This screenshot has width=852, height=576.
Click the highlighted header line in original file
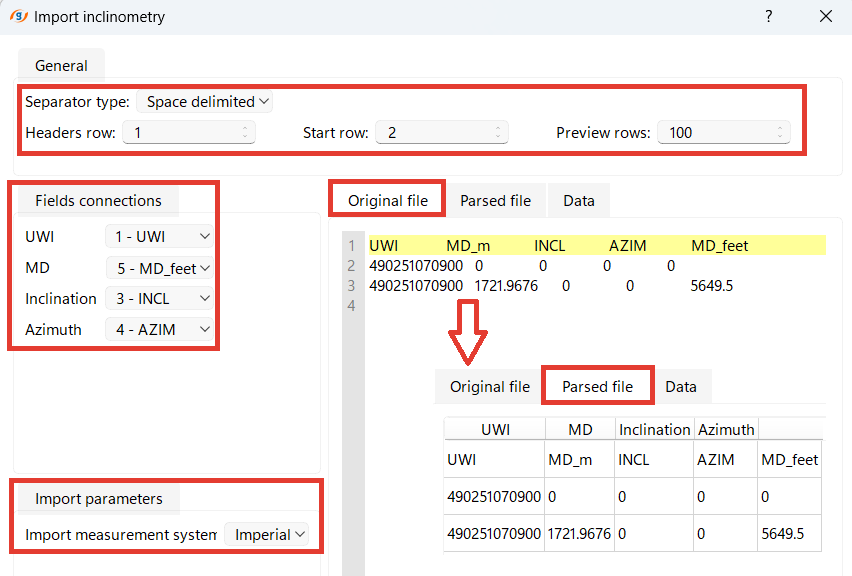pyautogui.click(x=596, y=246)
